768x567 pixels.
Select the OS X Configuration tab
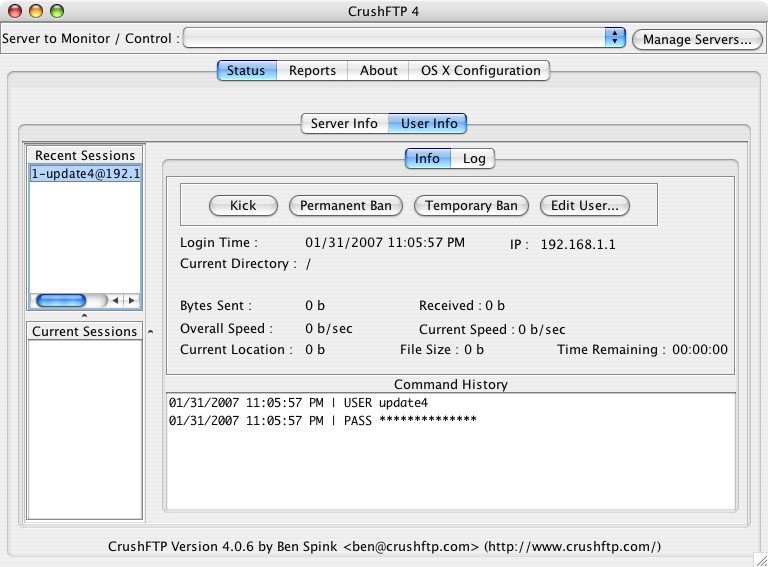click(480, 70)
